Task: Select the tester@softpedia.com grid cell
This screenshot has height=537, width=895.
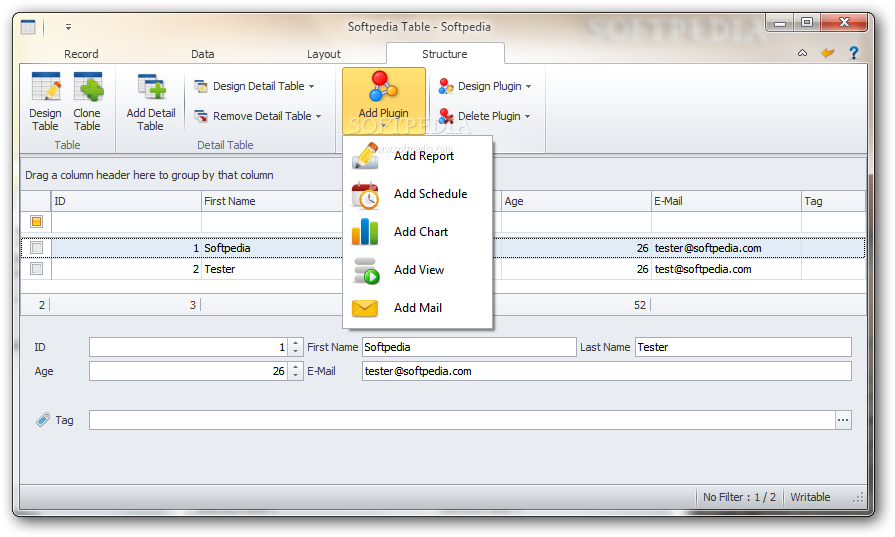Action: 726,248
